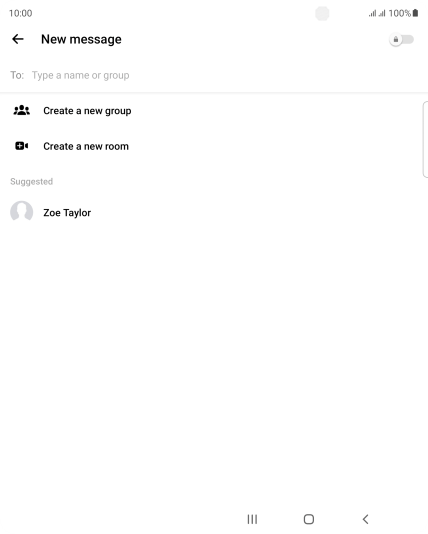Screen dimensions: 428x534
Task: Tap the first signal strength bars icon
Action: [372, 13]
